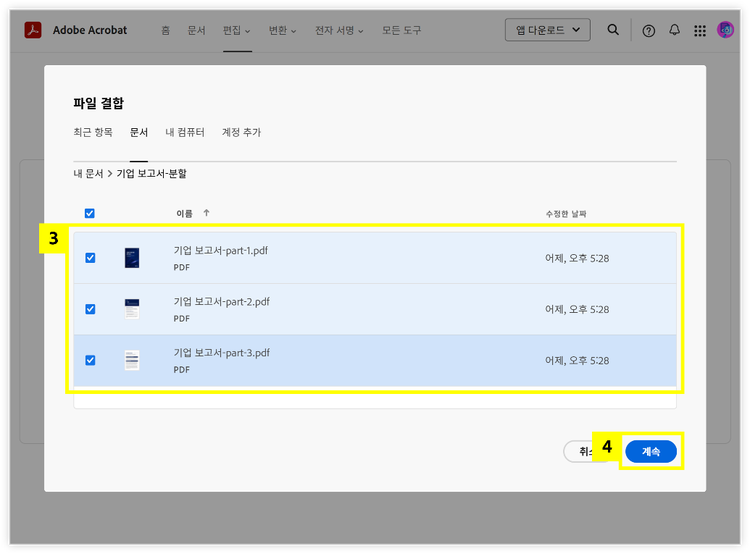Open the 문서 item in top navigation
This screenshot has height=554, width=750.
tap(197, 31)
